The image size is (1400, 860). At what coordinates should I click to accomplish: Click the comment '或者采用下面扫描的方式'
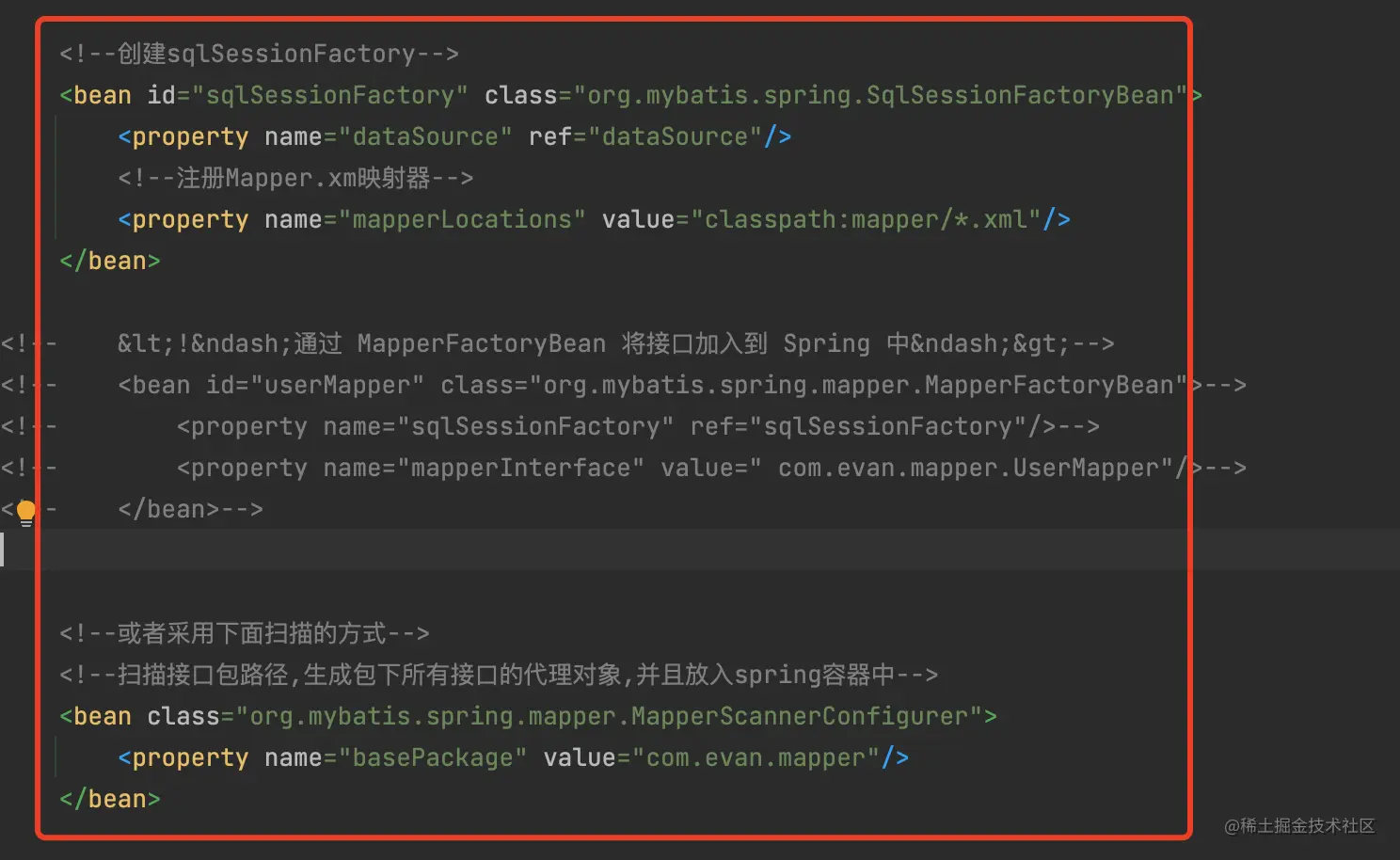252,633
